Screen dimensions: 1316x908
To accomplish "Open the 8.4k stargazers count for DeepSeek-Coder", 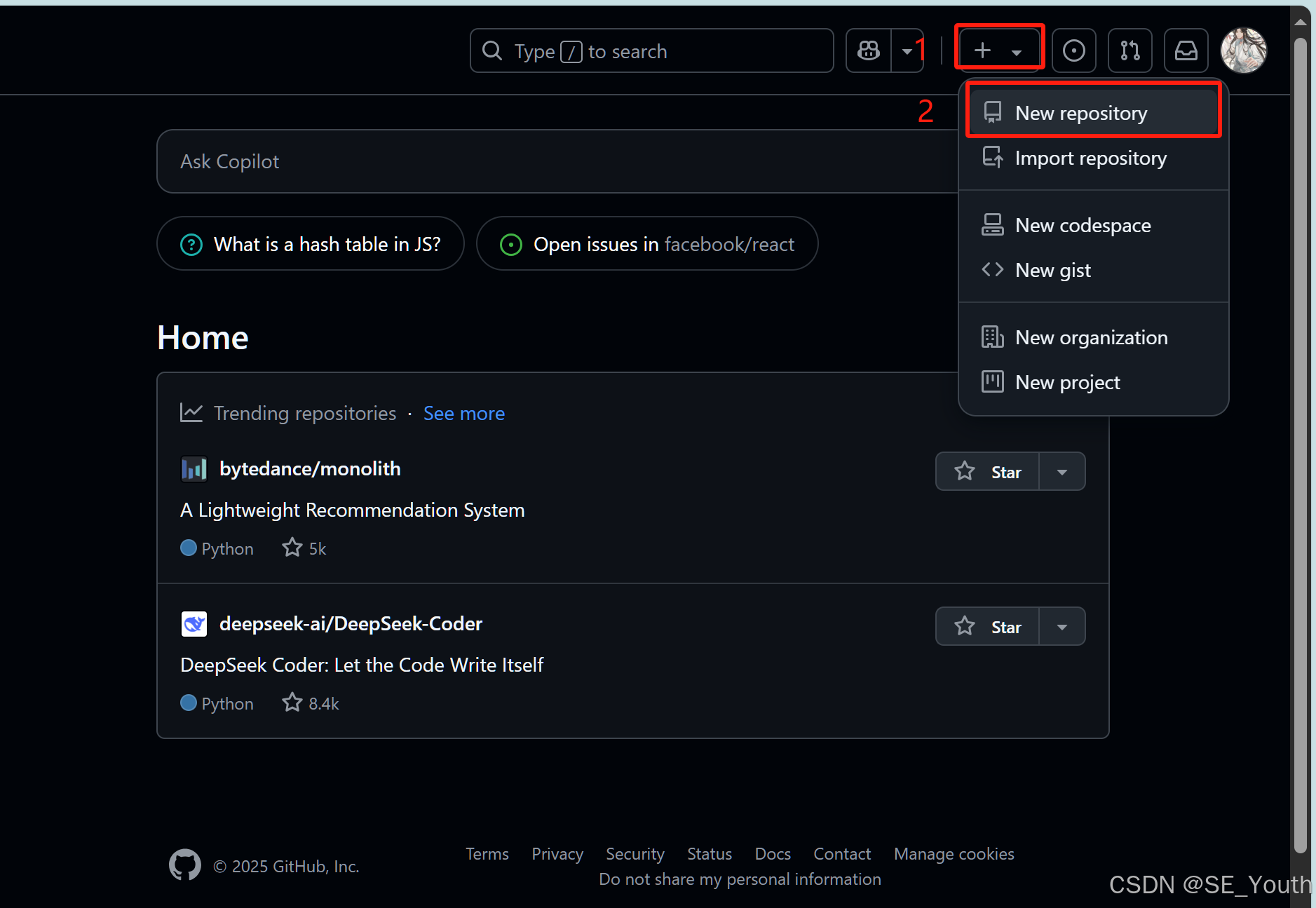I will pyautogui.click(x=311, y=703).
